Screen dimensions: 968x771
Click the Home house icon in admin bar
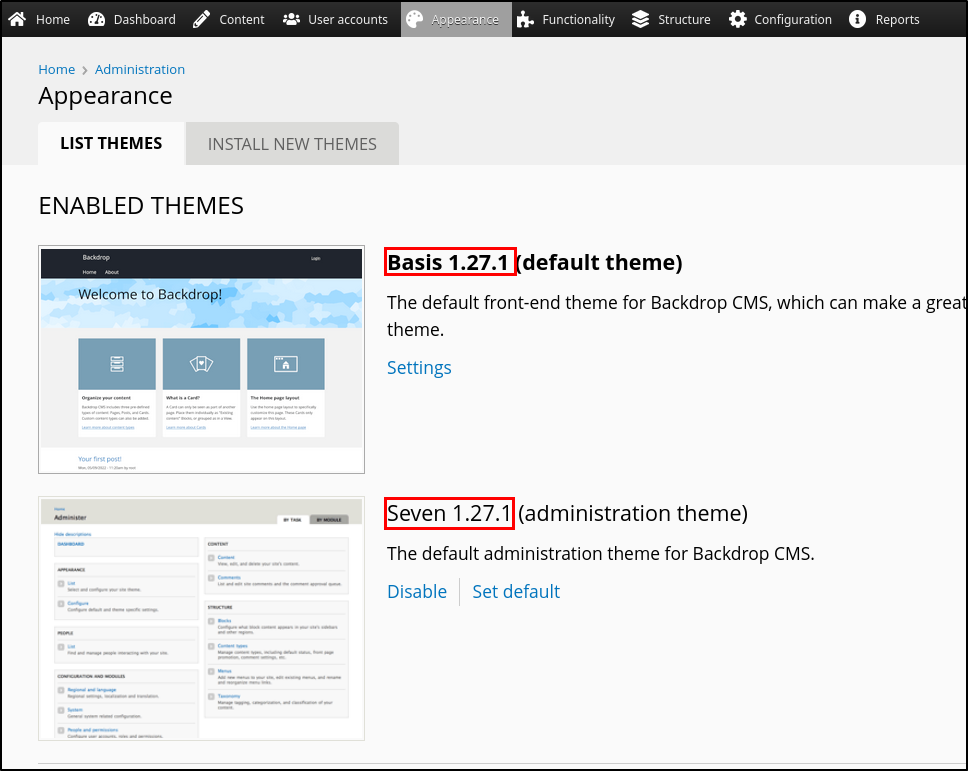pyautogui.click(x=17, y=19)
